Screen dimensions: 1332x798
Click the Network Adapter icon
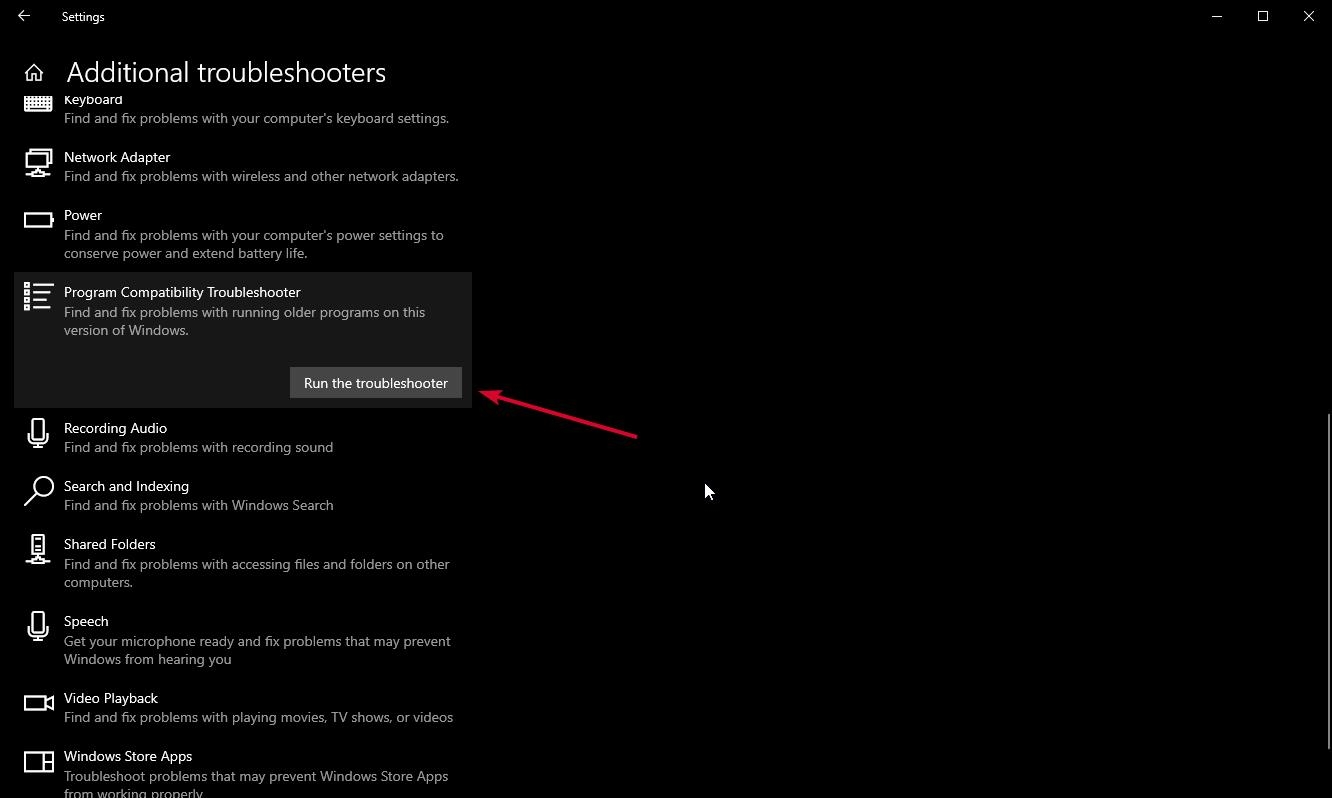pyautogui.click(x=38, y=163)
